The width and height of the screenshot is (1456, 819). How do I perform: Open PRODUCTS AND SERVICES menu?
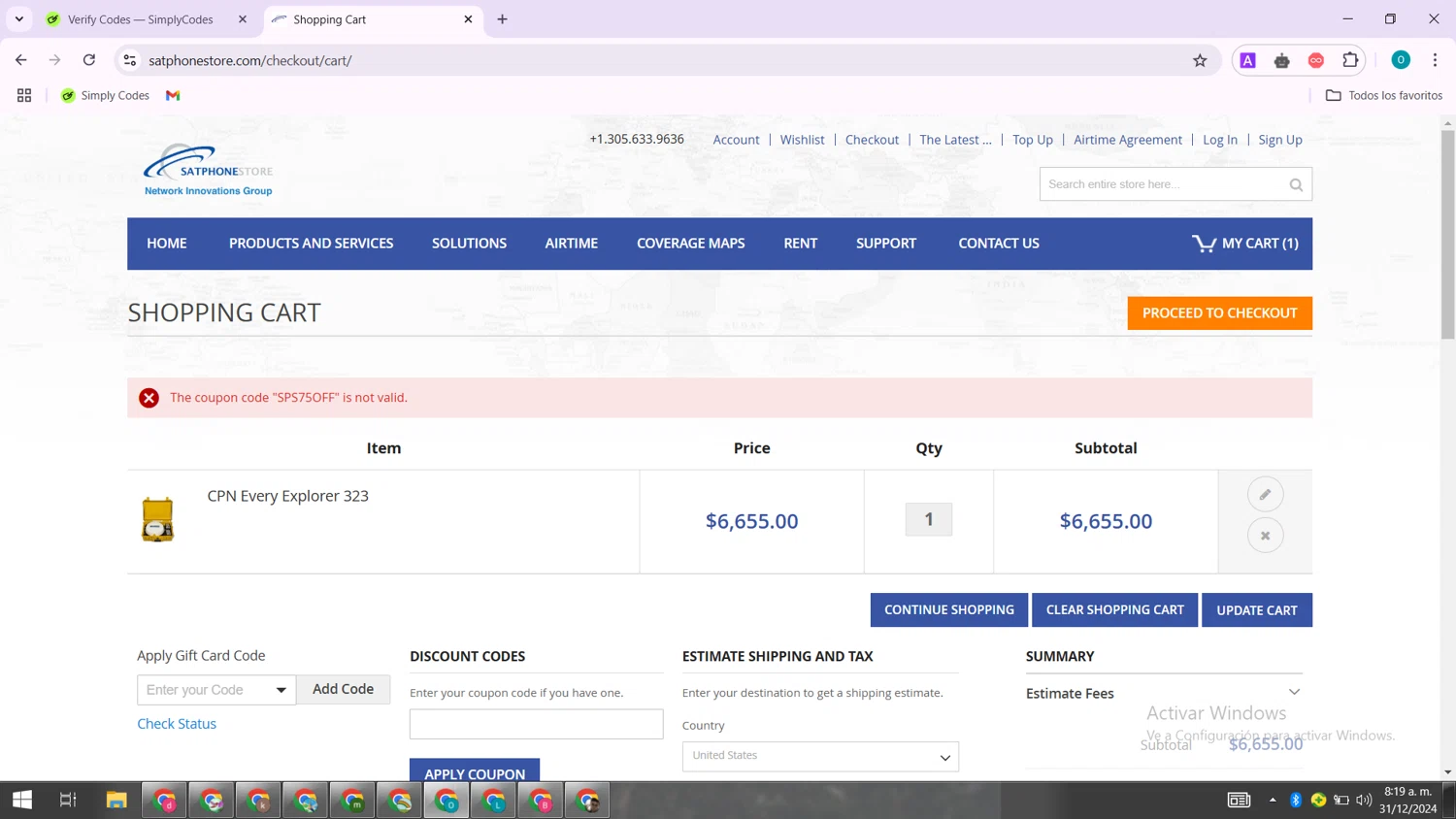pos(312,244)
